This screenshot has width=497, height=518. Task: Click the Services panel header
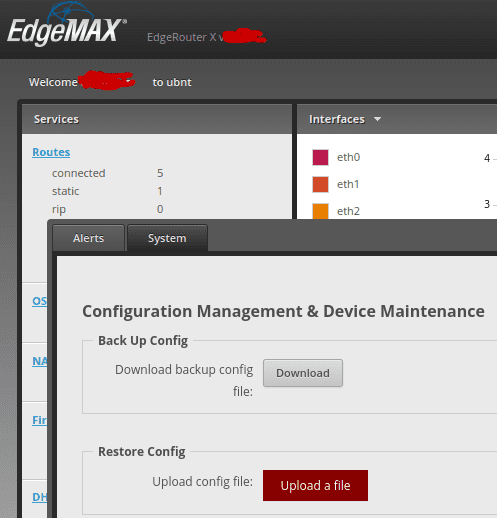[x=157, y=119]
